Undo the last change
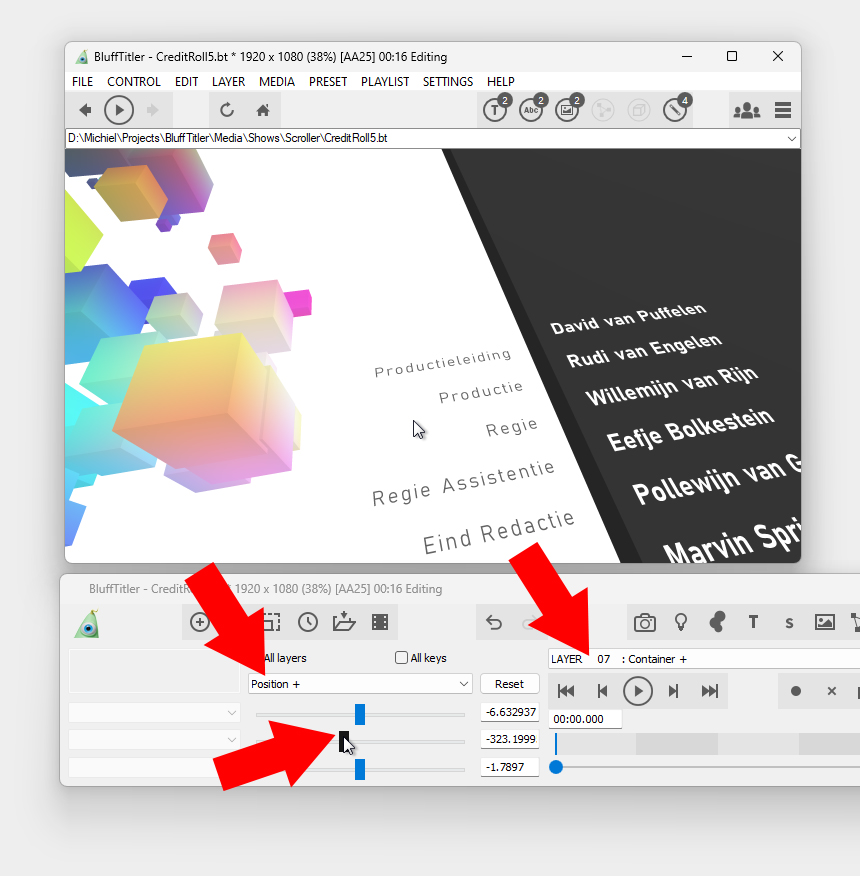This screenshot has height=876, width=860. point(494,622)
